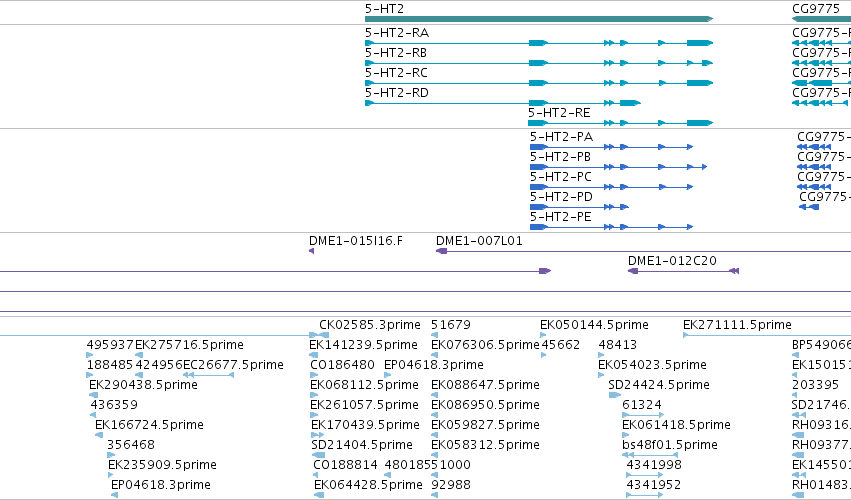Viewport: 851px width, 500px height.
Task: Open the EK271111.5prime EST
Action: (x=767, y=335)
